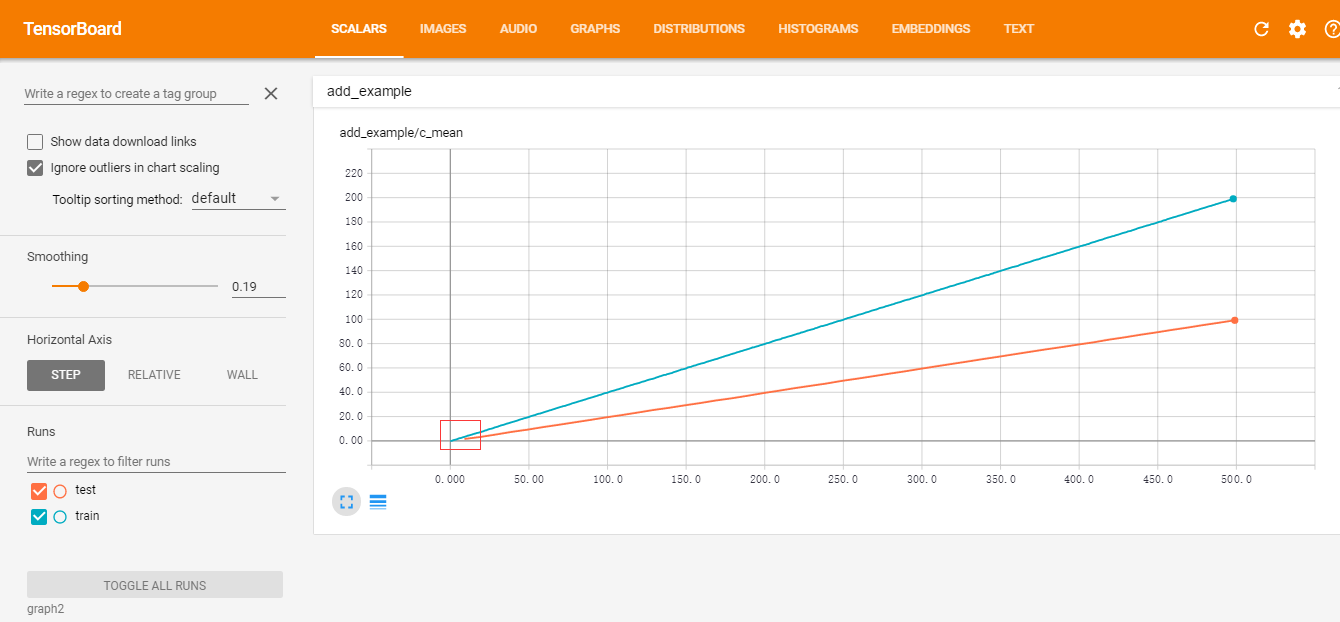Screen dimensions: 1340x622
Task: Click the add_example/c_mean chart title
Action: coord(401,132)
